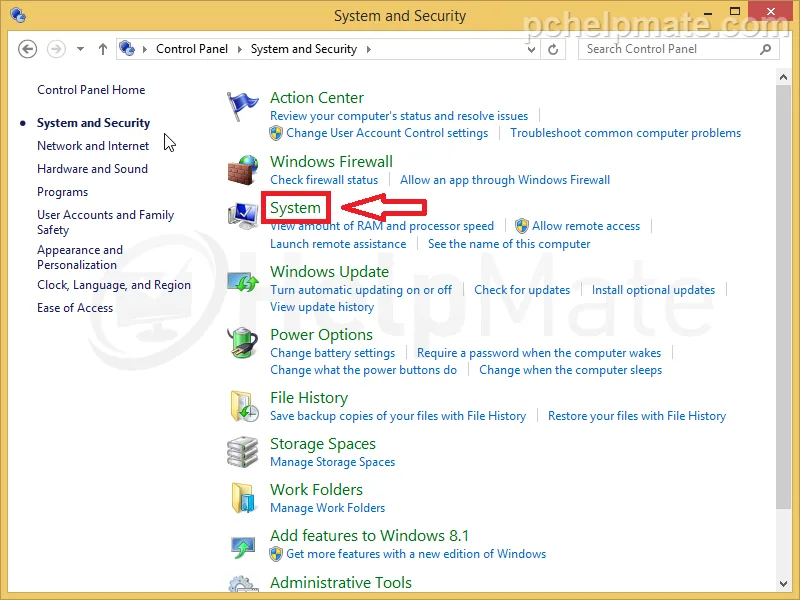Expand the address bar history dropdown
800x600 pixels.
click(531, 49)
